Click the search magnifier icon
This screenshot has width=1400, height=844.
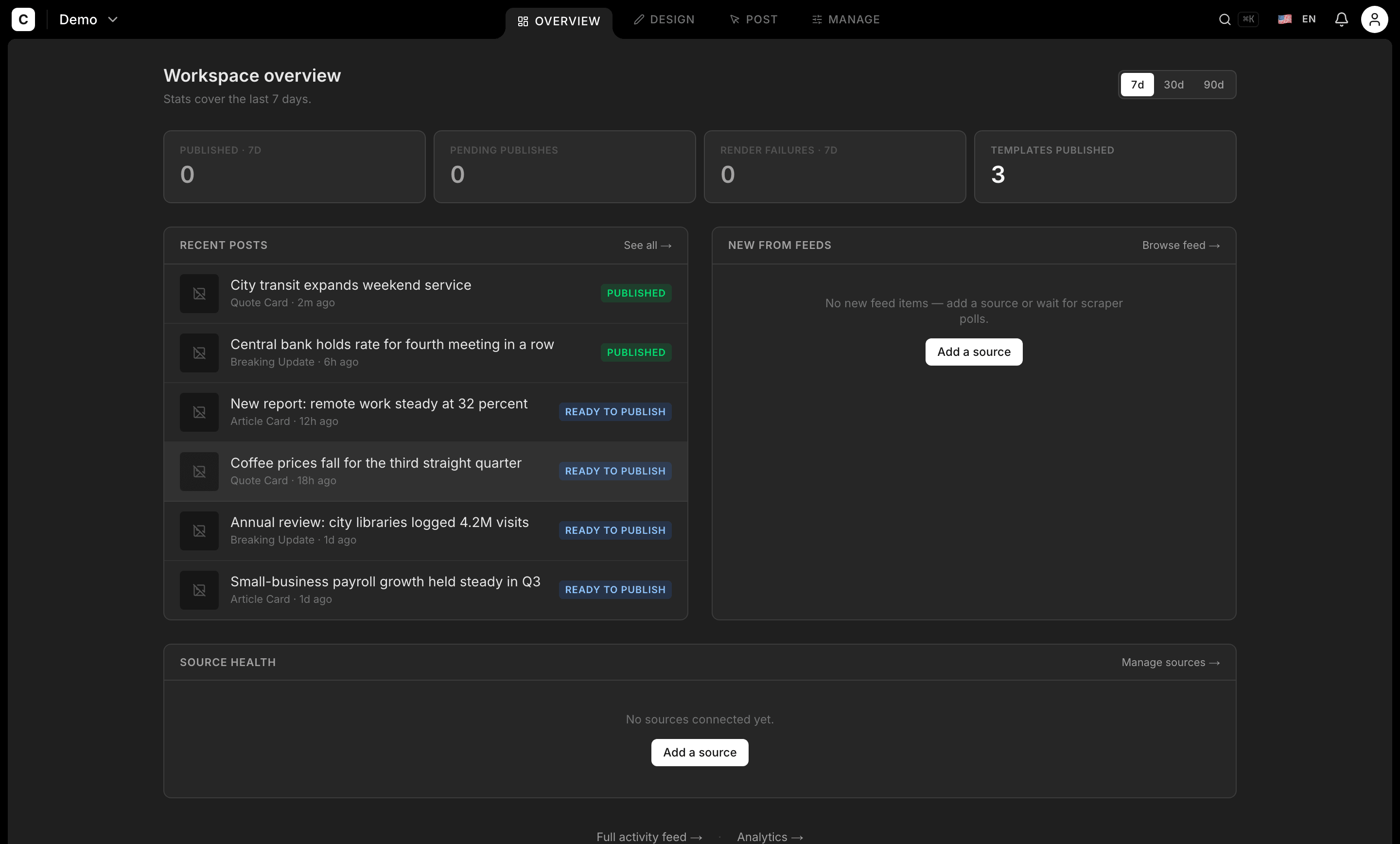1225,19
